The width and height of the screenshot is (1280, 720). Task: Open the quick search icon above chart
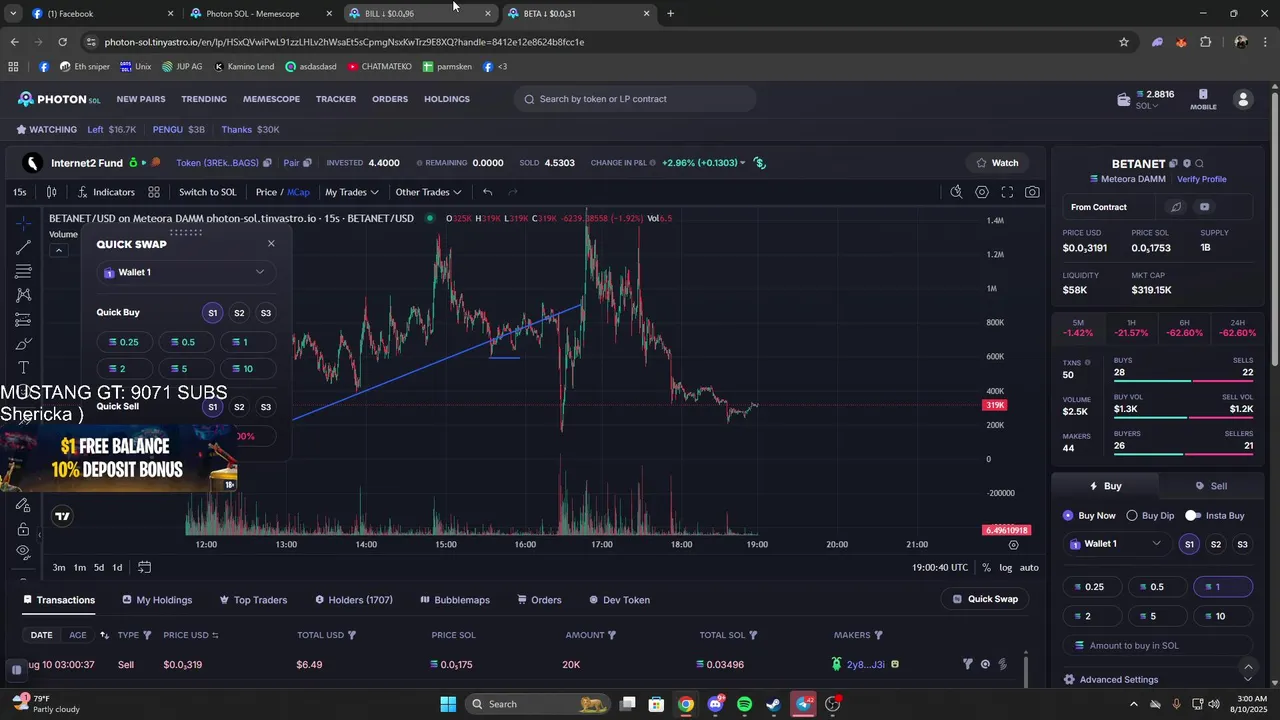point(956,192)
